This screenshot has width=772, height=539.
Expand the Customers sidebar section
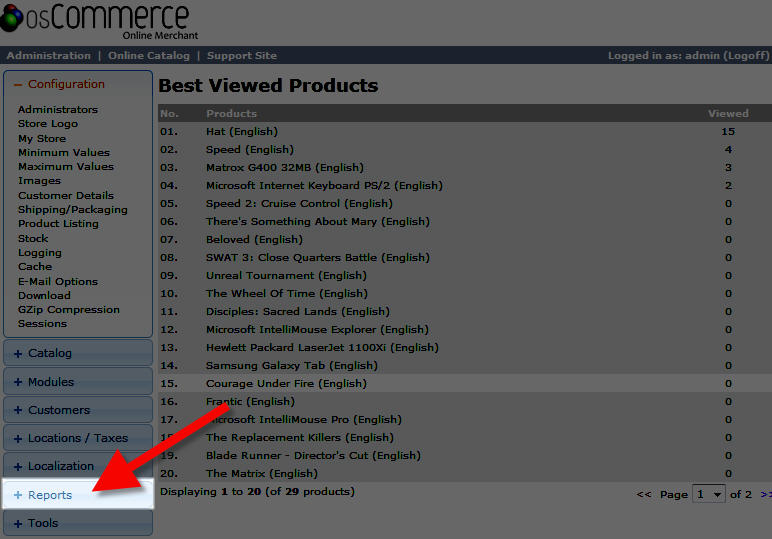[58, 410]
